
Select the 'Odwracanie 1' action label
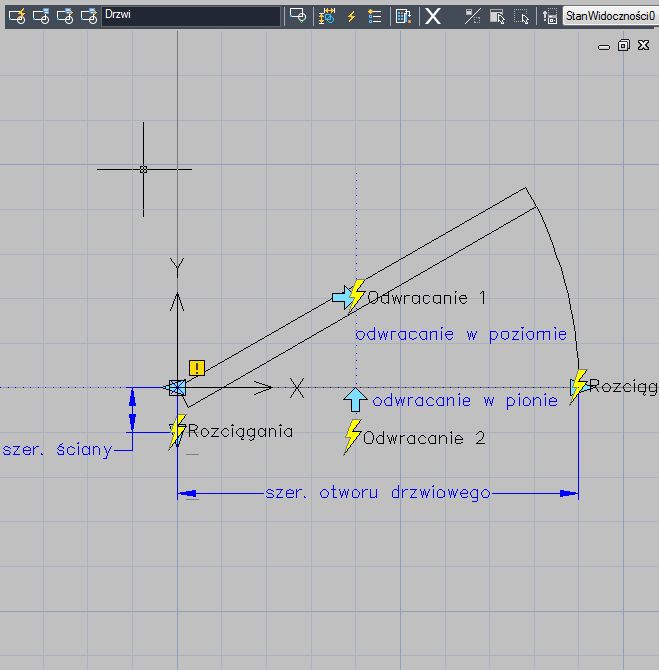[x=427, y=298]
